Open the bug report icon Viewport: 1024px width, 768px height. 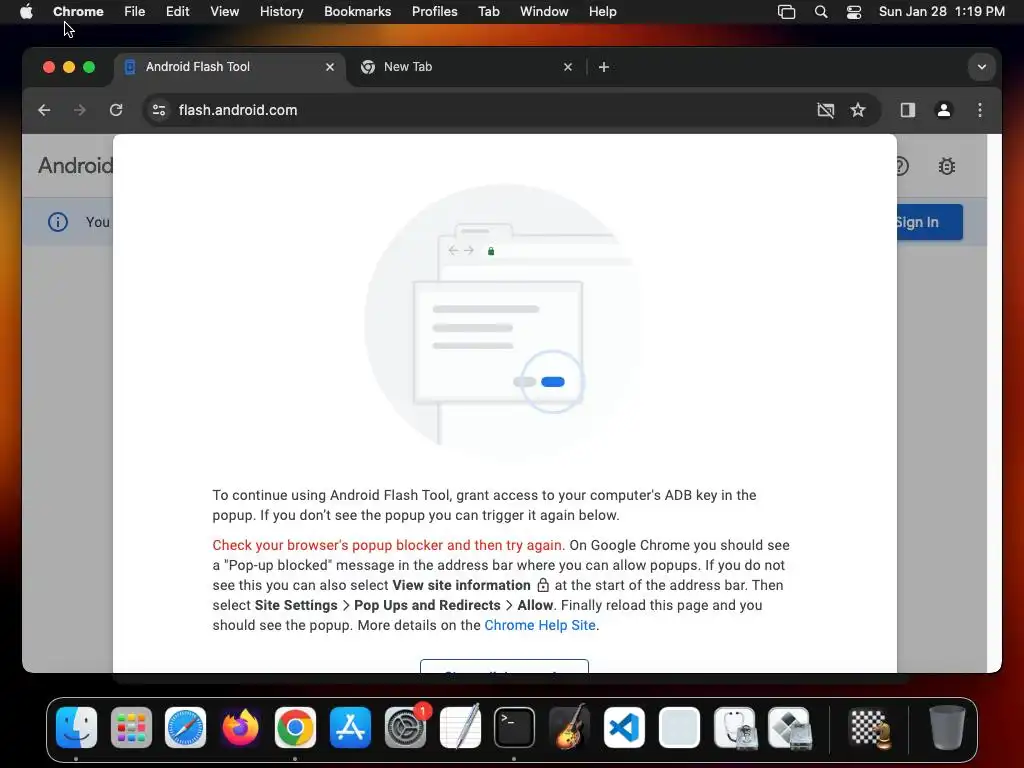coord(946,167)
